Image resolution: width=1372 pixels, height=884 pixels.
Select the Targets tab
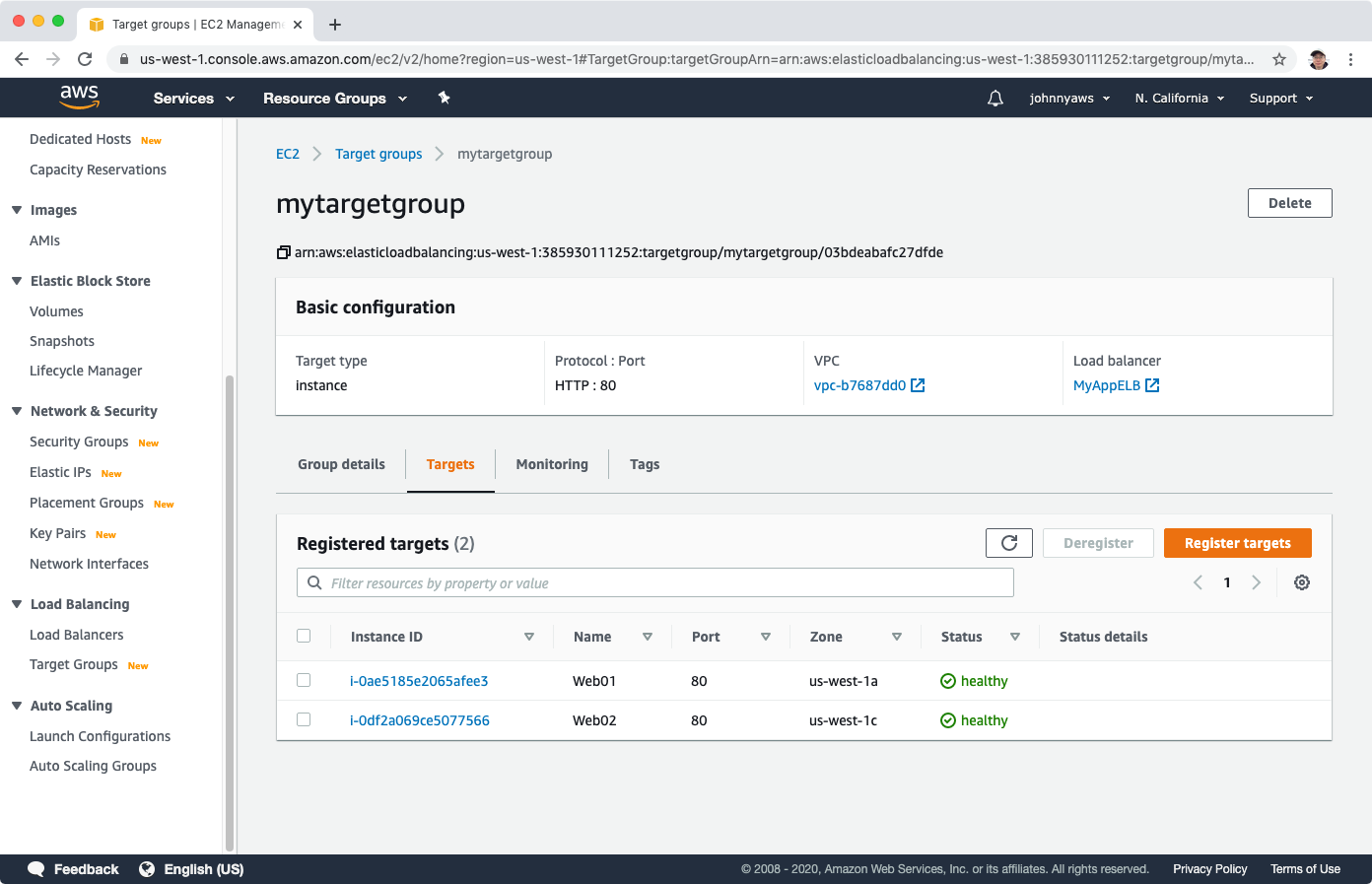450,464
